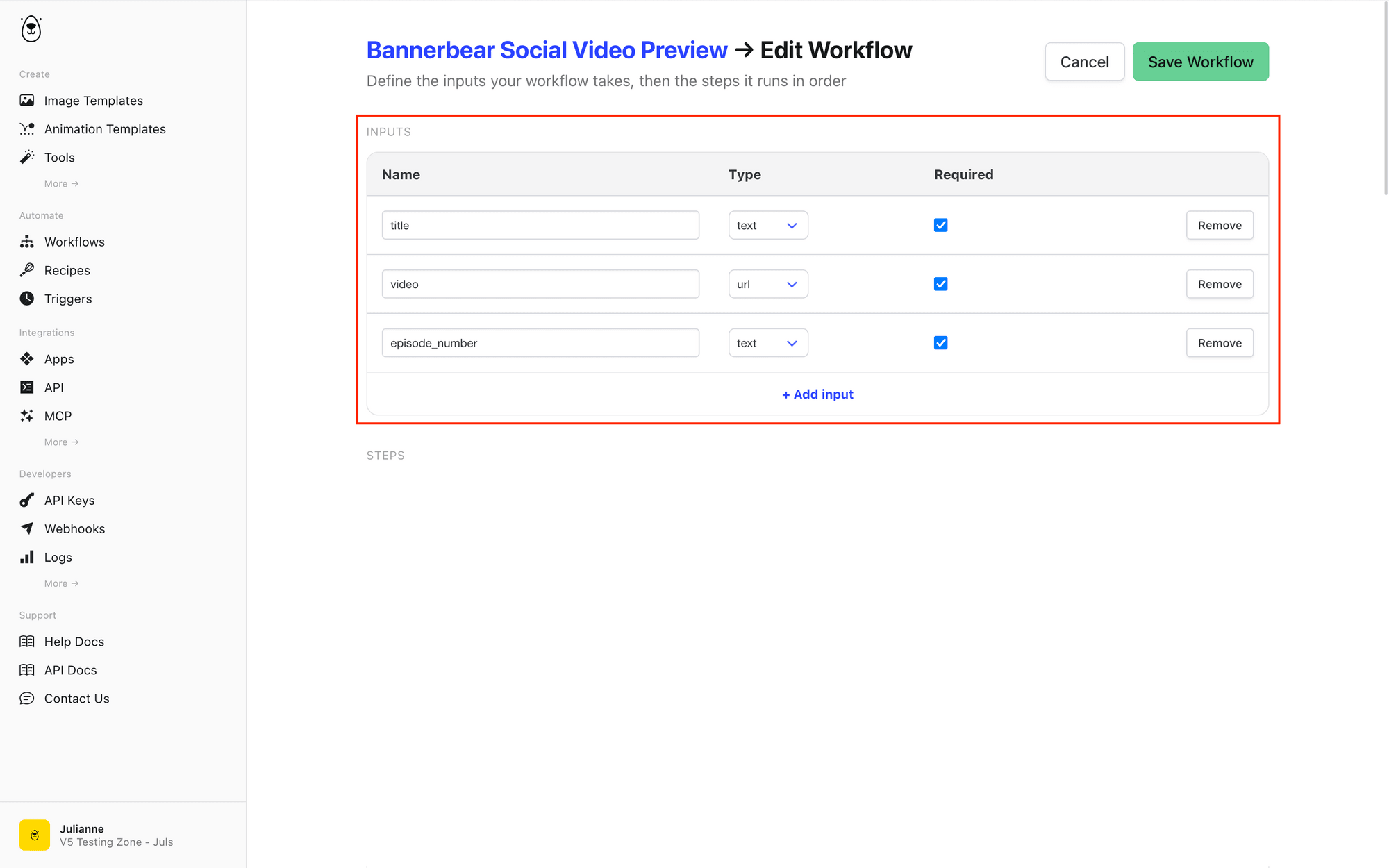Click the Triggers clock icon
Screen dimensions: 1389x868
27,299
